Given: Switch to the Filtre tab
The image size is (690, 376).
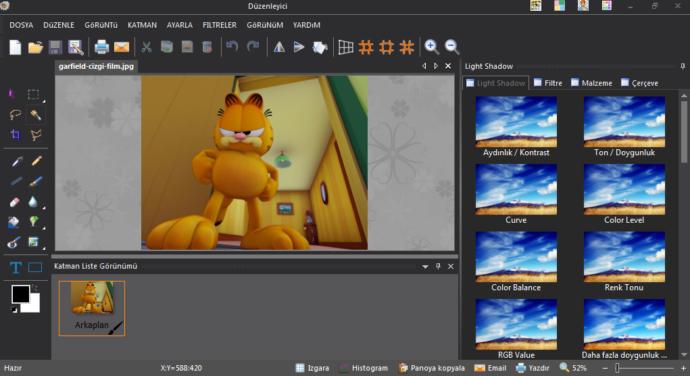Looking at the screenshot, I should pos(548,83).
